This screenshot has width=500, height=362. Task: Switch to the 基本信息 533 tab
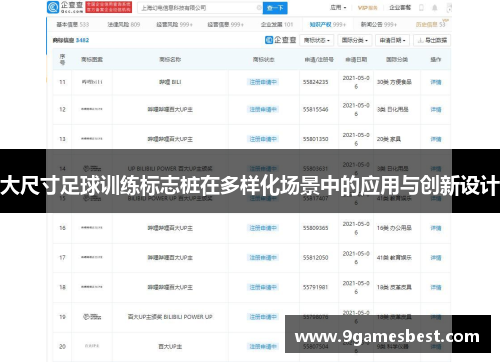click(x=73, y=24)
